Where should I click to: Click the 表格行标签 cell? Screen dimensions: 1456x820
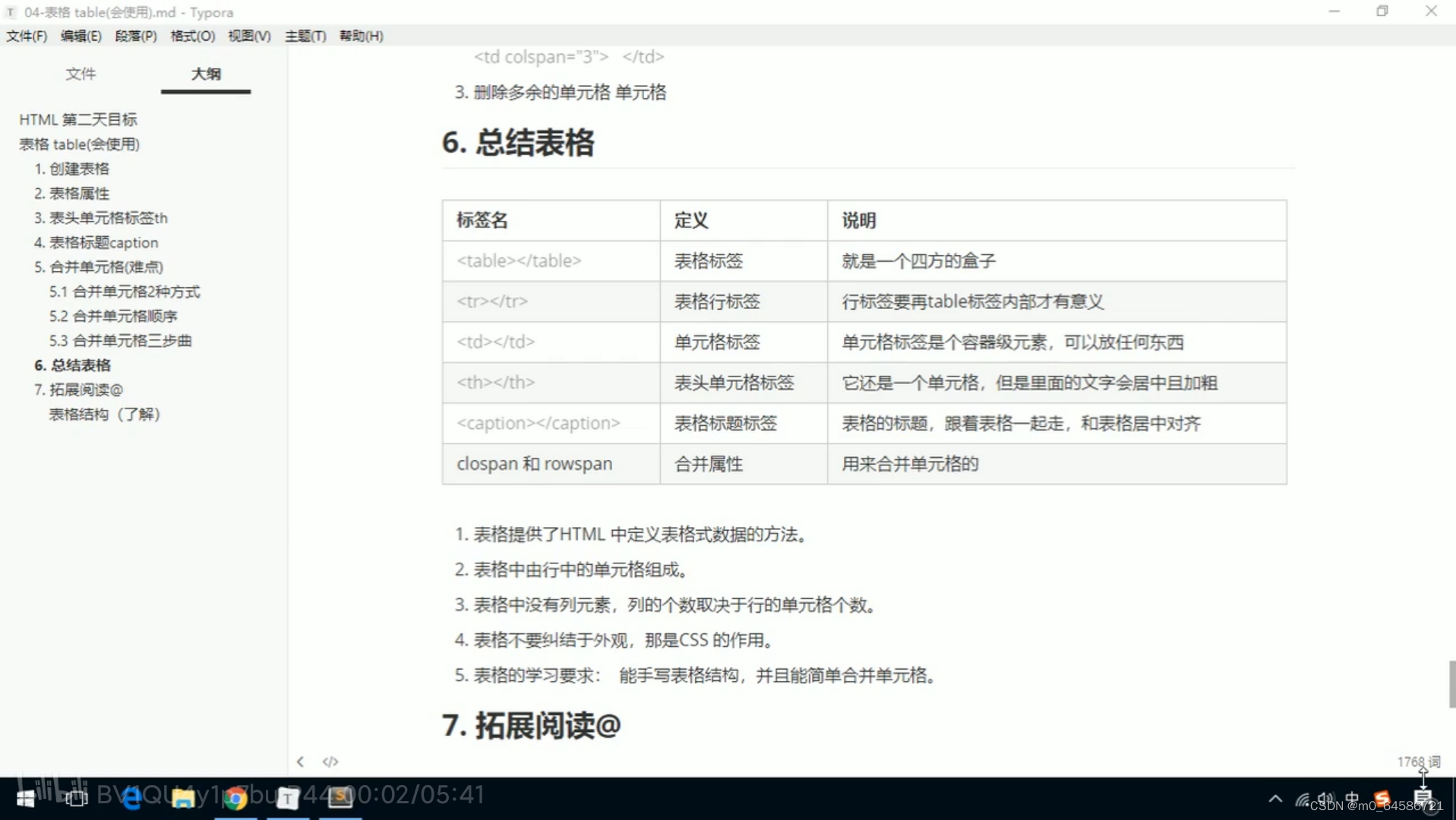coord(744,301)
